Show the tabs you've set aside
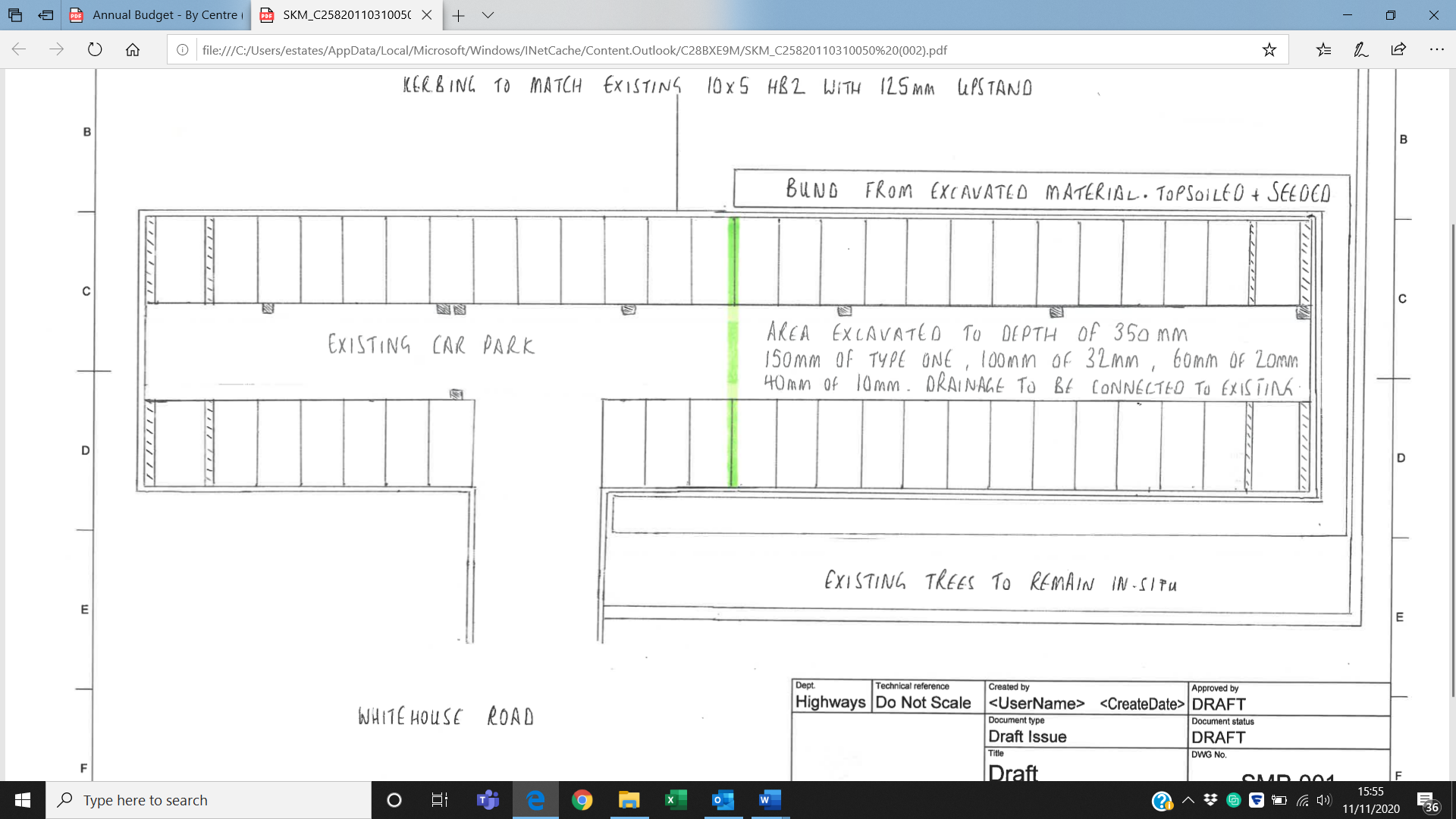This screenshot has height=819, width=1456. 15,15
